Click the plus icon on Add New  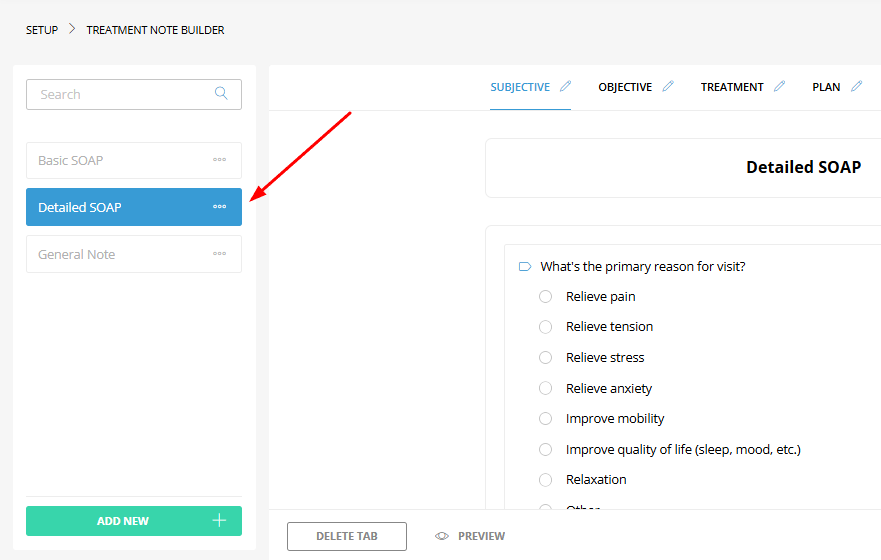click(220, 521)
